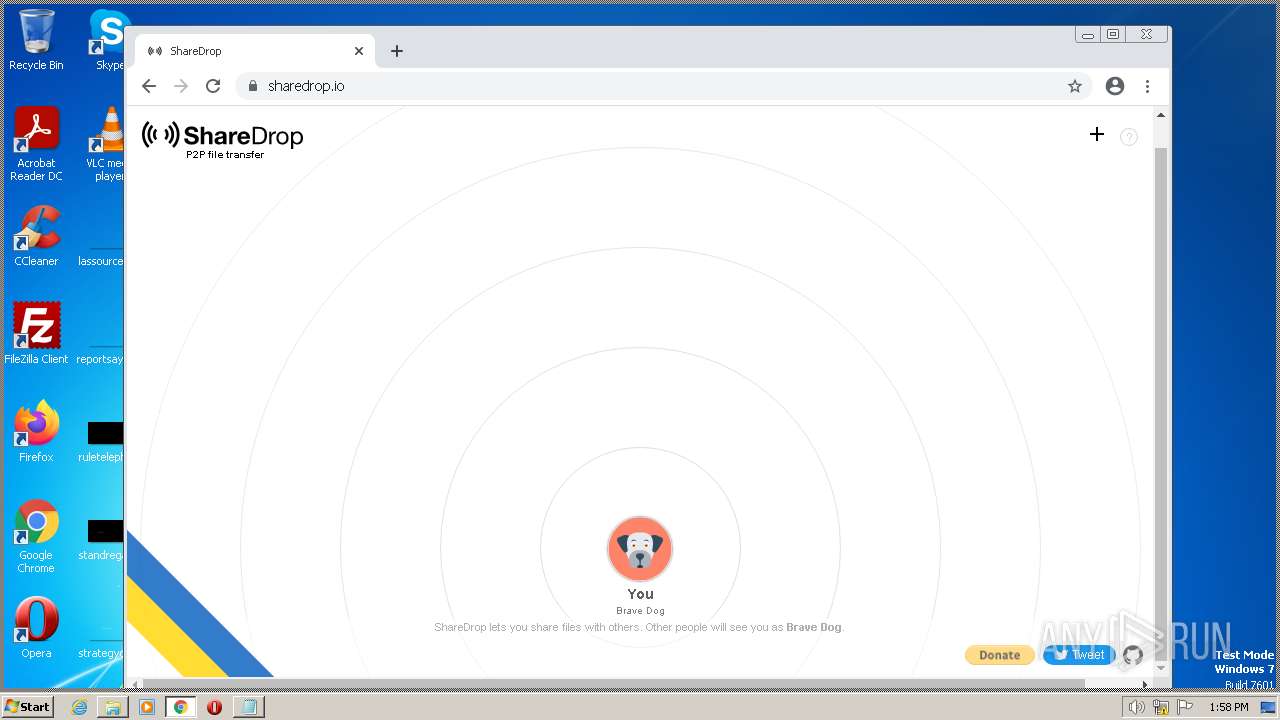Click the browser forward arrow
Viewport: 1280px width, 720px height.
pyautogui.click(x=181, y=86)
